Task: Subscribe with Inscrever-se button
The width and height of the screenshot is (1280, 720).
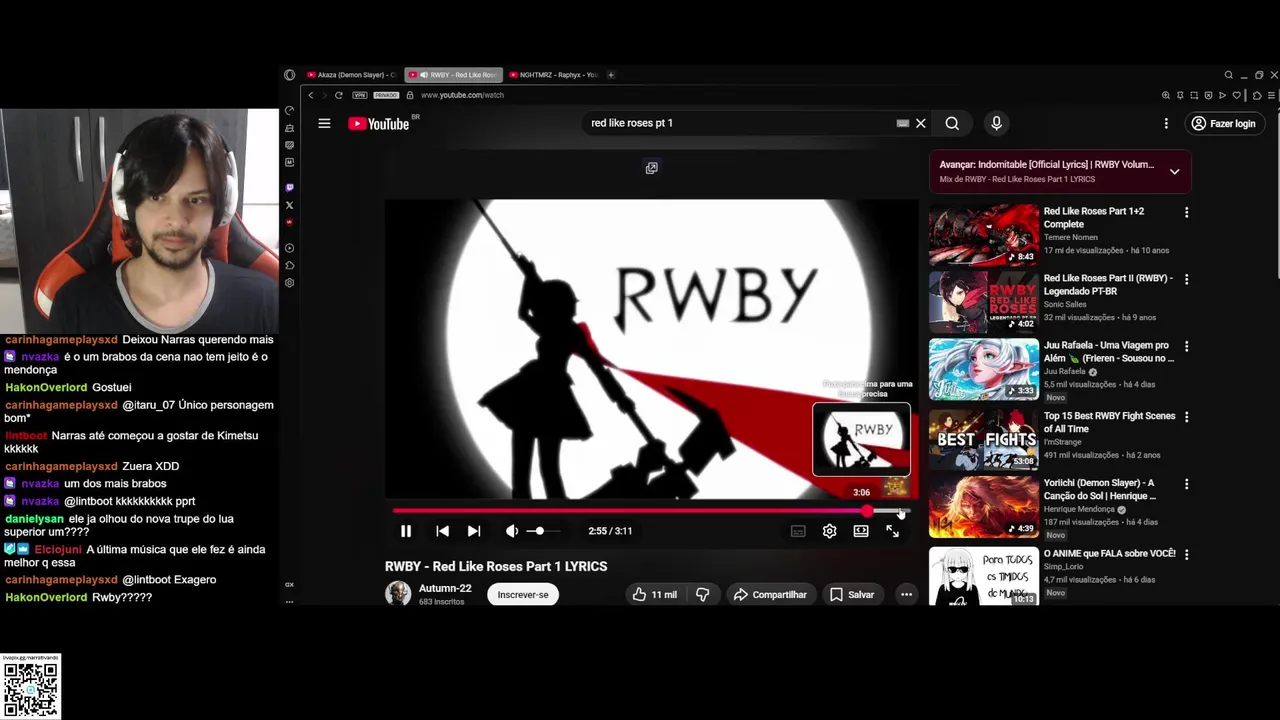Action: [x=523, y=594]
